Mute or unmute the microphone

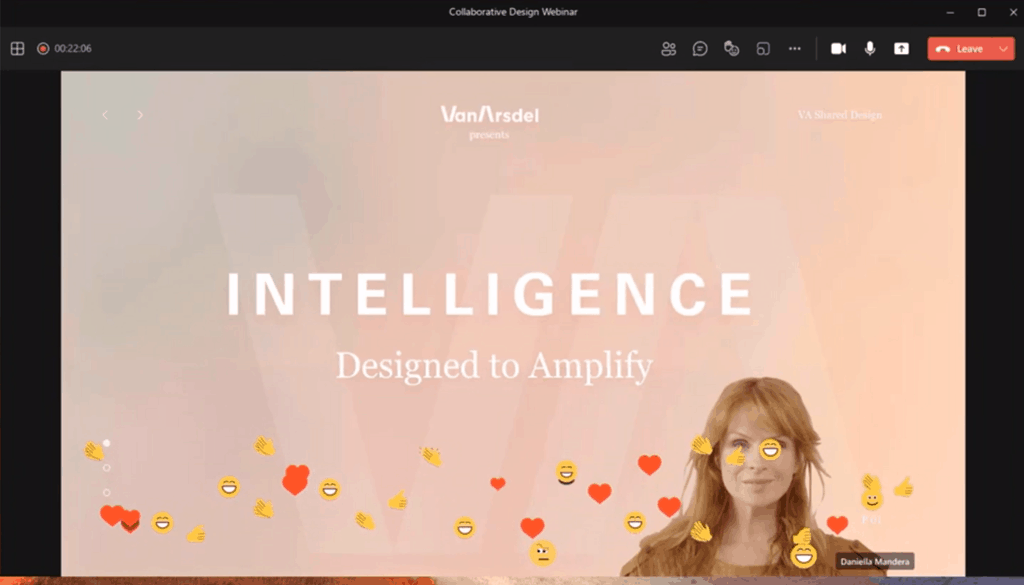tap(870, 48)
